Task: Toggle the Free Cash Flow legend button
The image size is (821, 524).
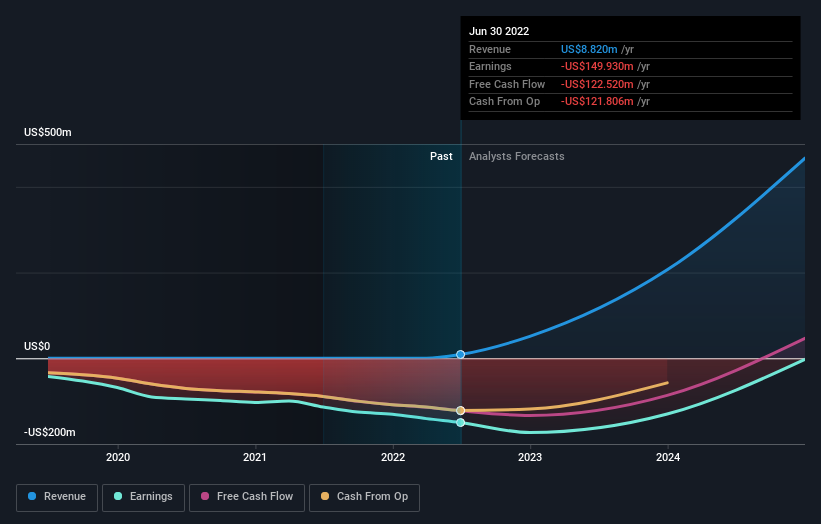Action: tap(247, 497)
